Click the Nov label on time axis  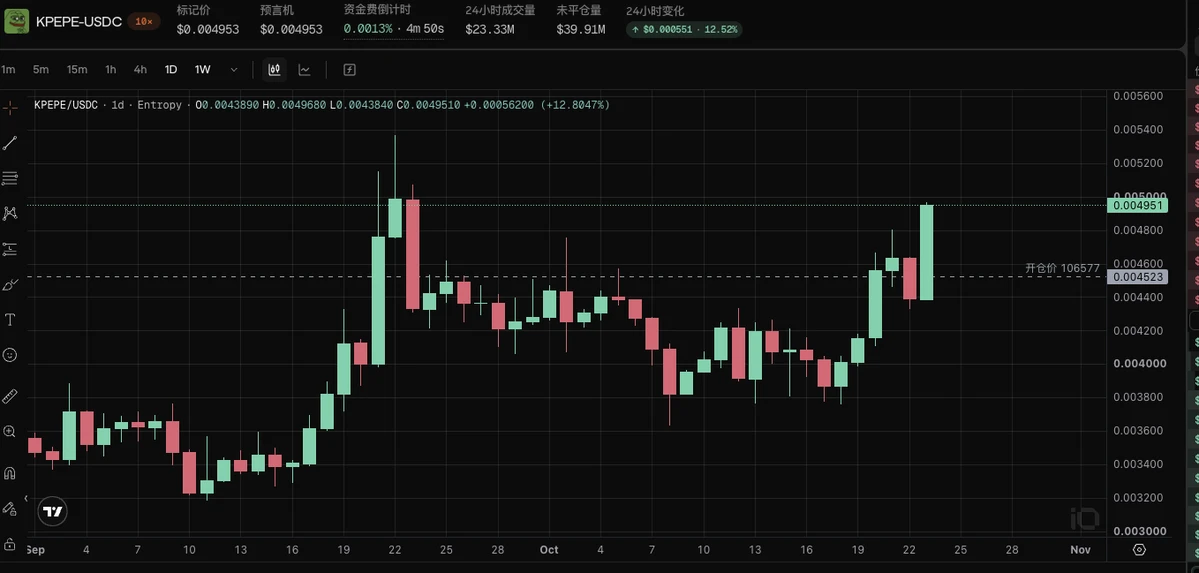[1080, 549]
